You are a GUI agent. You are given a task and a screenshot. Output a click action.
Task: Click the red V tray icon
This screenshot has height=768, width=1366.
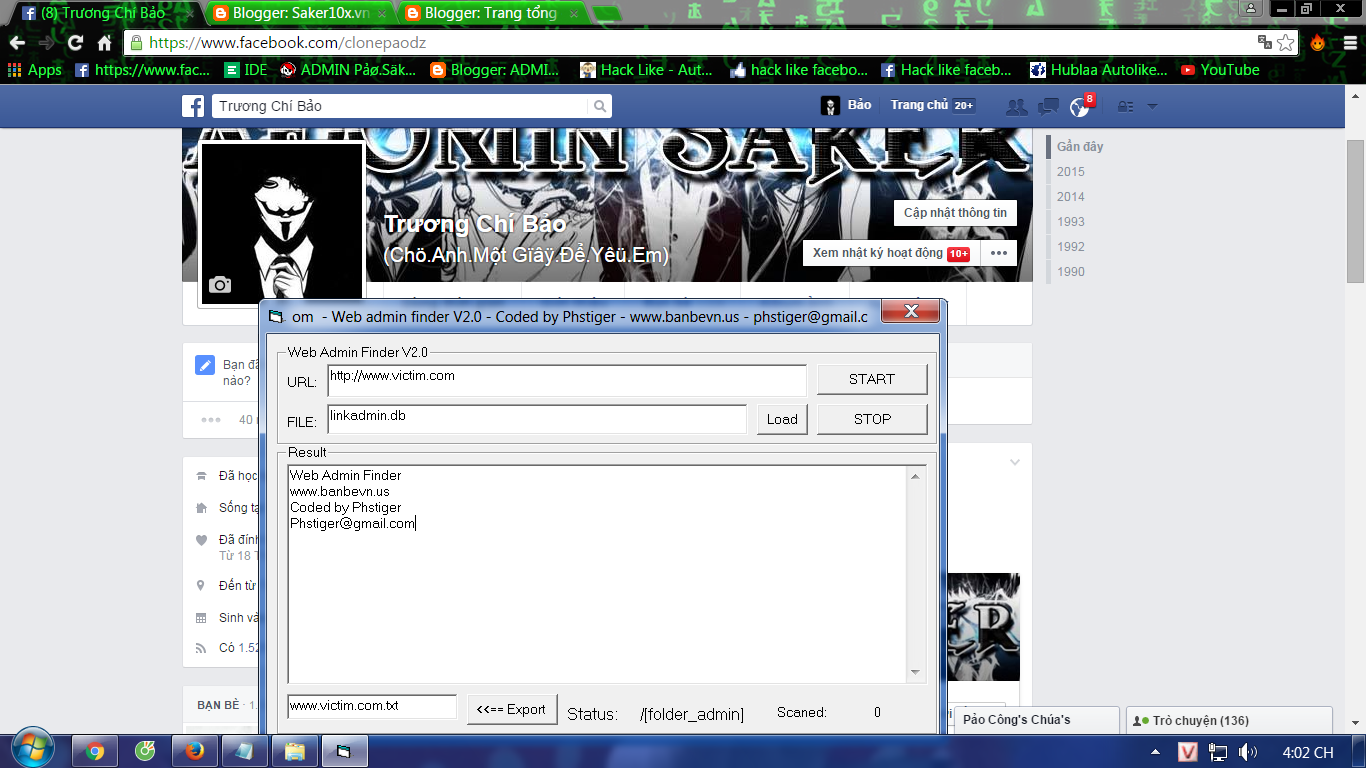tap(1188, 752)
